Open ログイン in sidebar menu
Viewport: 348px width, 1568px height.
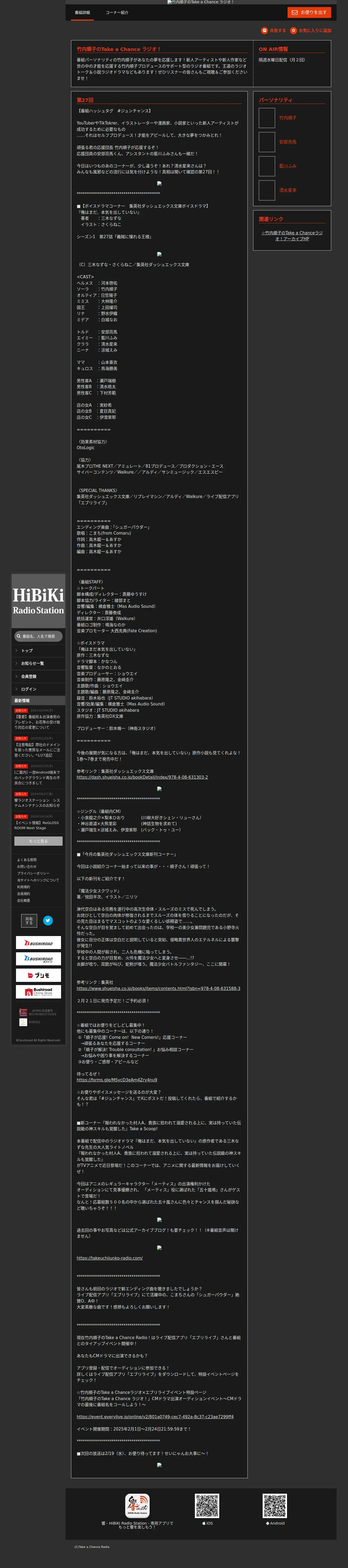click(x=38, y=689)
